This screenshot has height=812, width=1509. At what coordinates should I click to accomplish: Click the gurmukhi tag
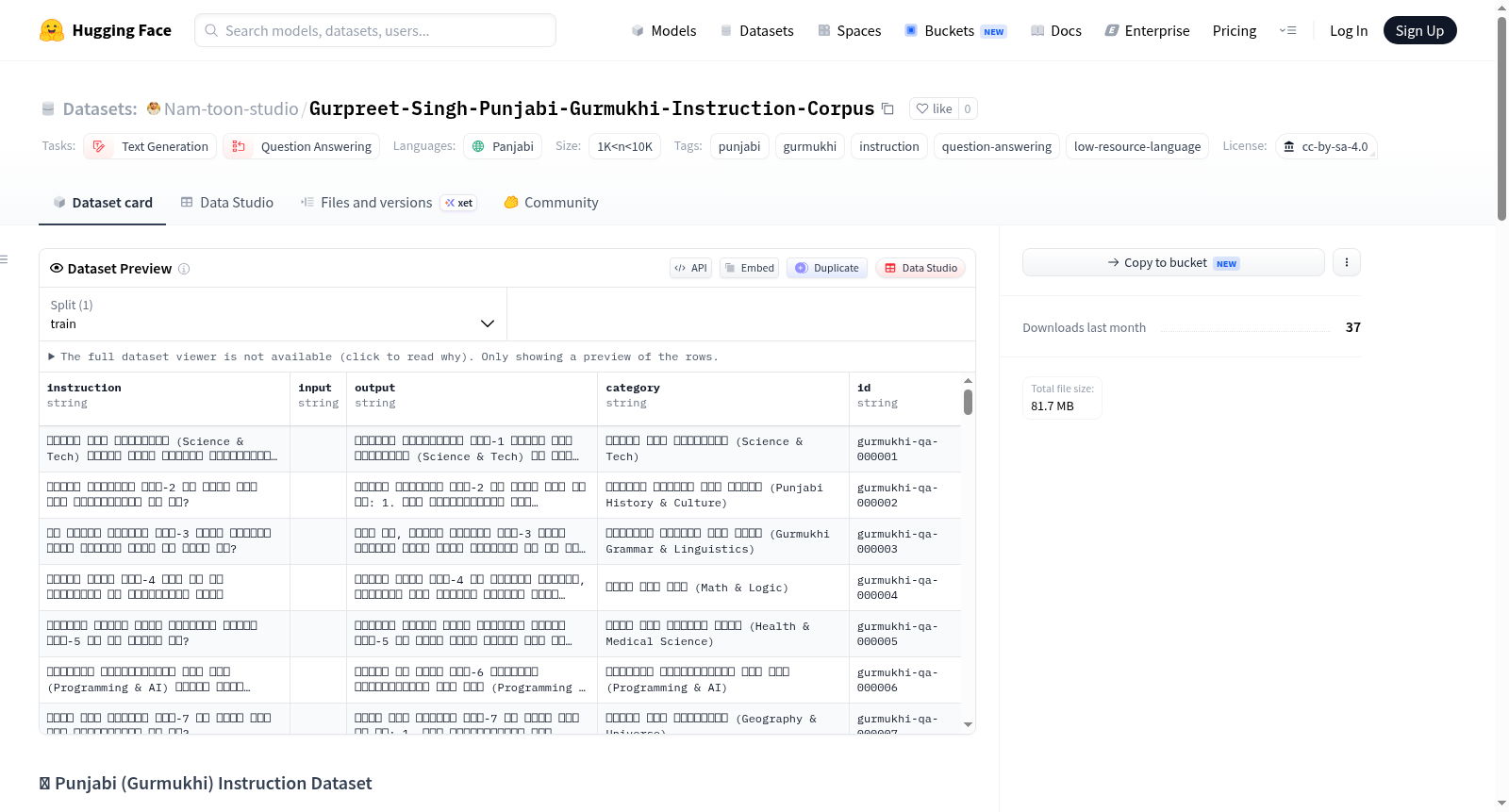(x=810, y=146)
